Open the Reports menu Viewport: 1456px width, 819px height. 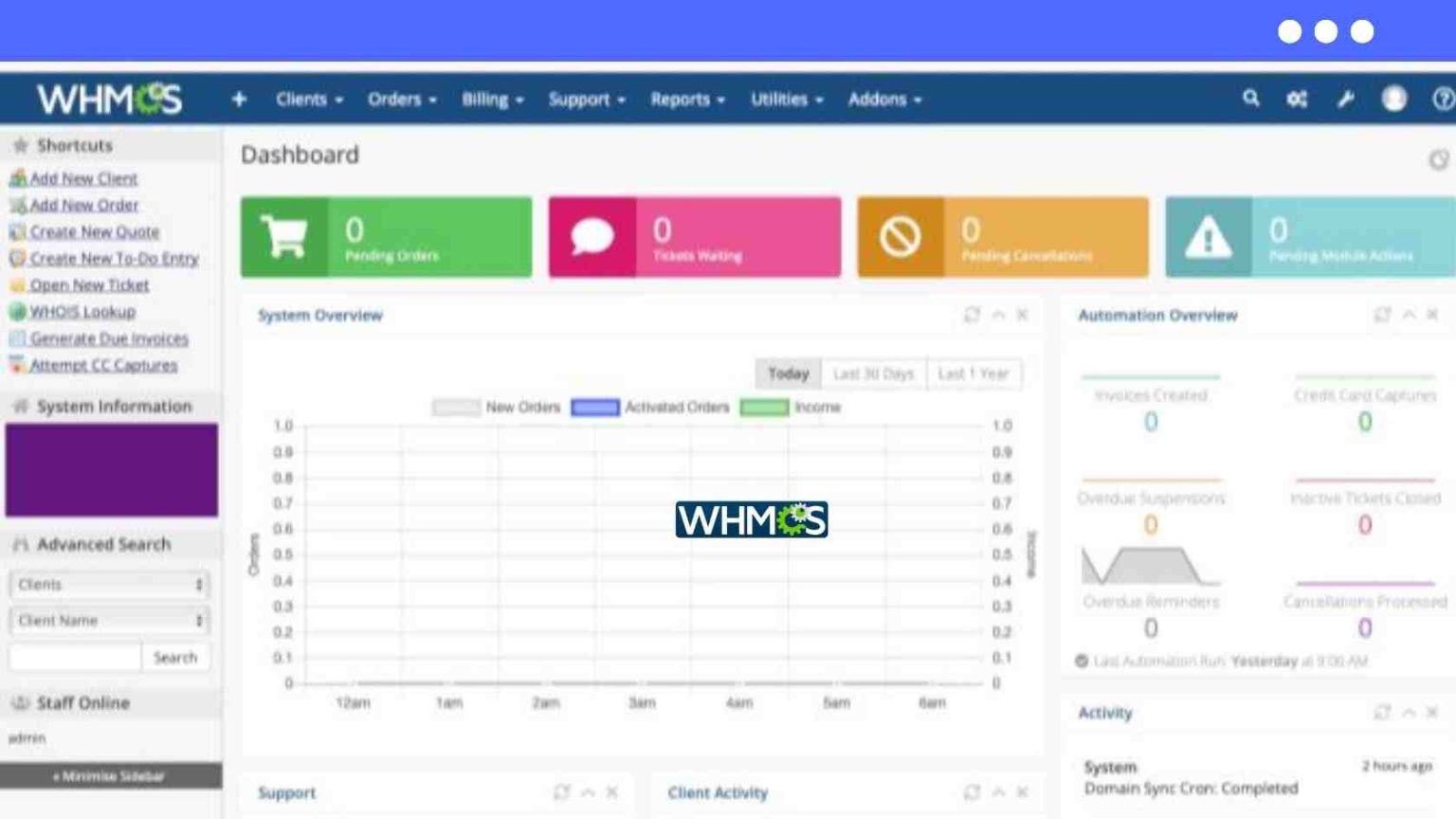coord(687,99)
